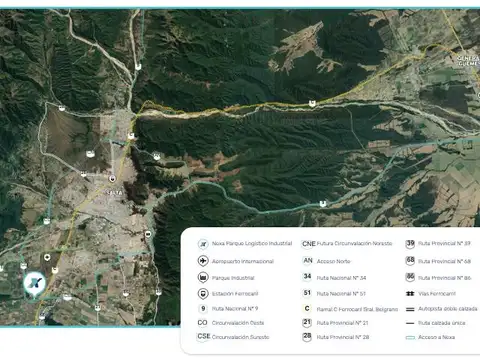Click 'Ruta Nacional N° 9' legend text
480x360 pixels.
(x=235, y=309)
